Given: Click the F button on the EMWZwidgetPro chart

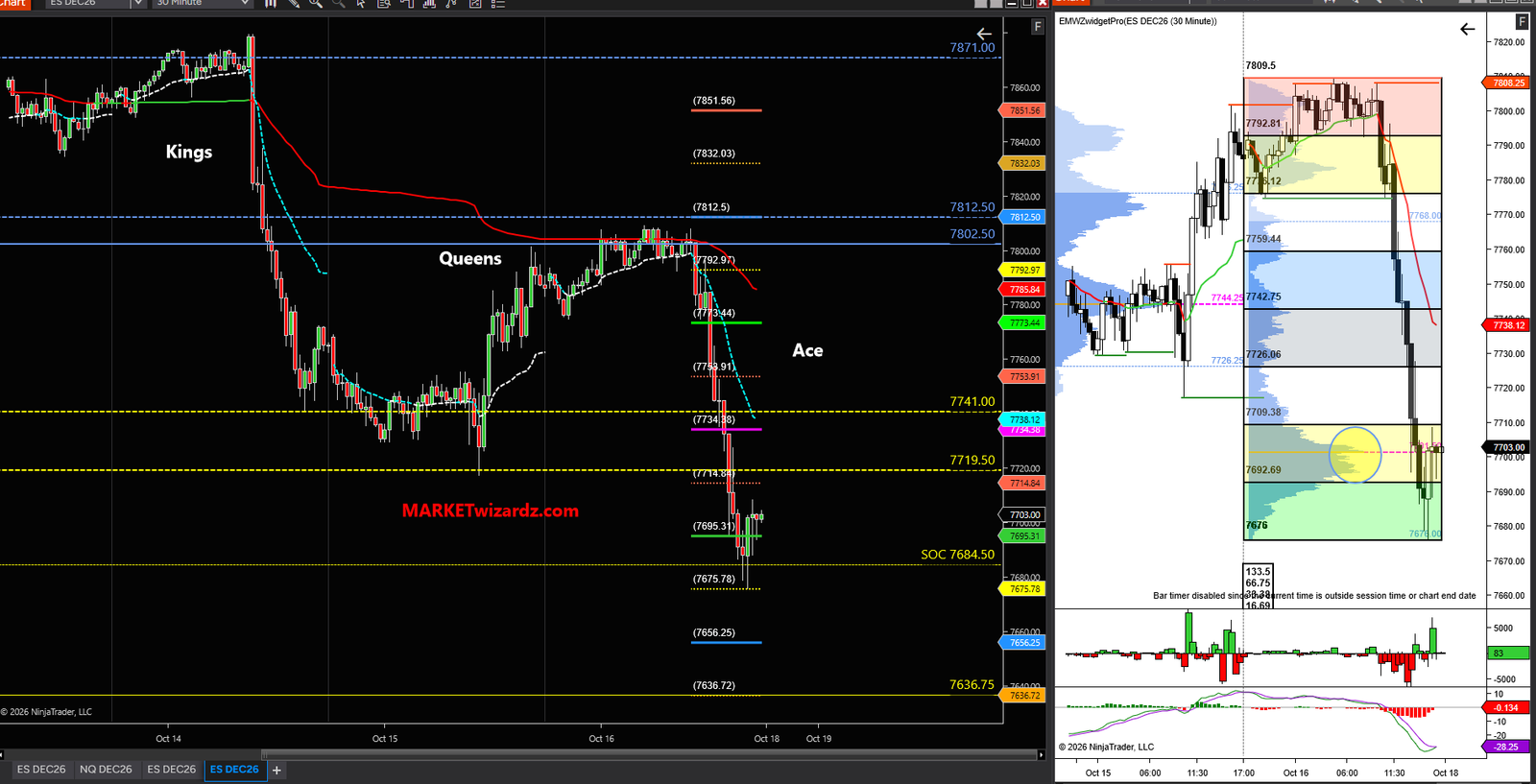Looking at the screenshot, I should click(1521, 22).
